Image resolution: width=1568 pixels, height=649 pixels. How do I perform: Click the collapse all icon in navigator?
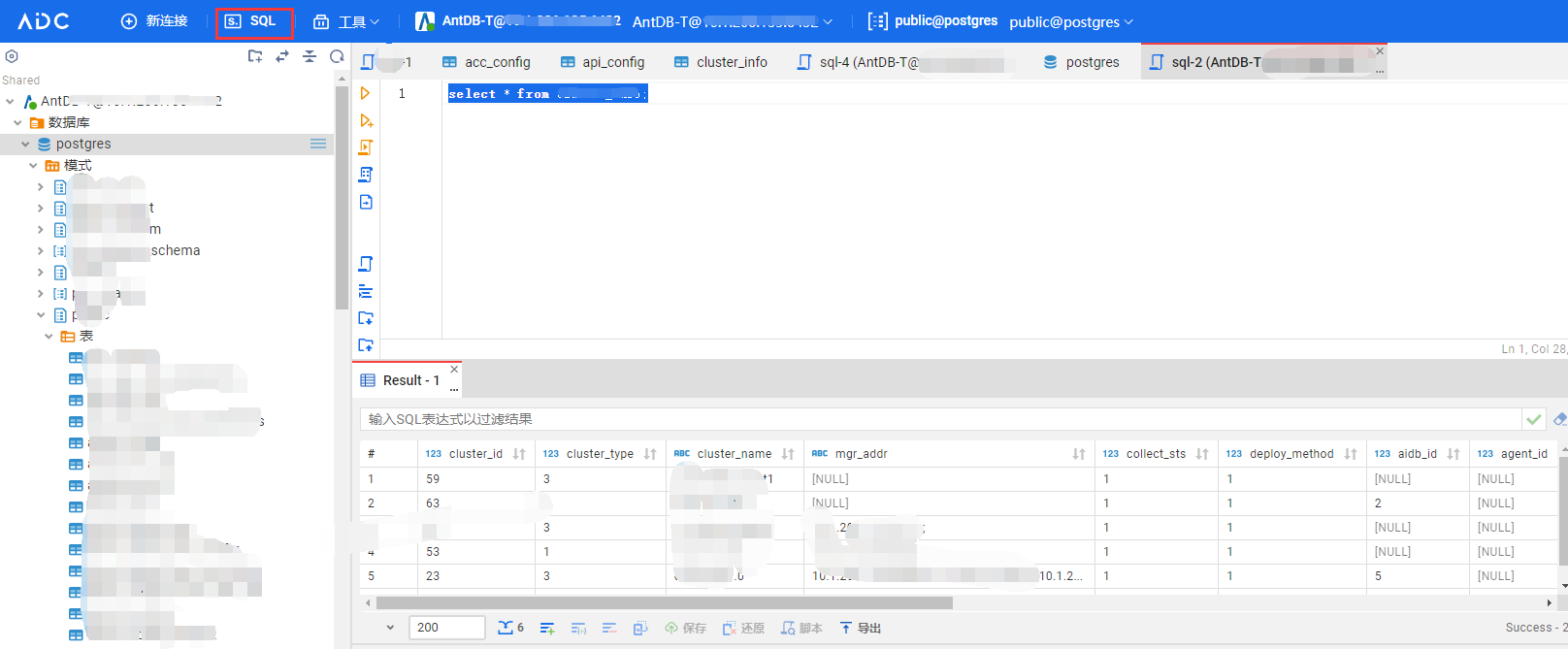click(310, 56)
